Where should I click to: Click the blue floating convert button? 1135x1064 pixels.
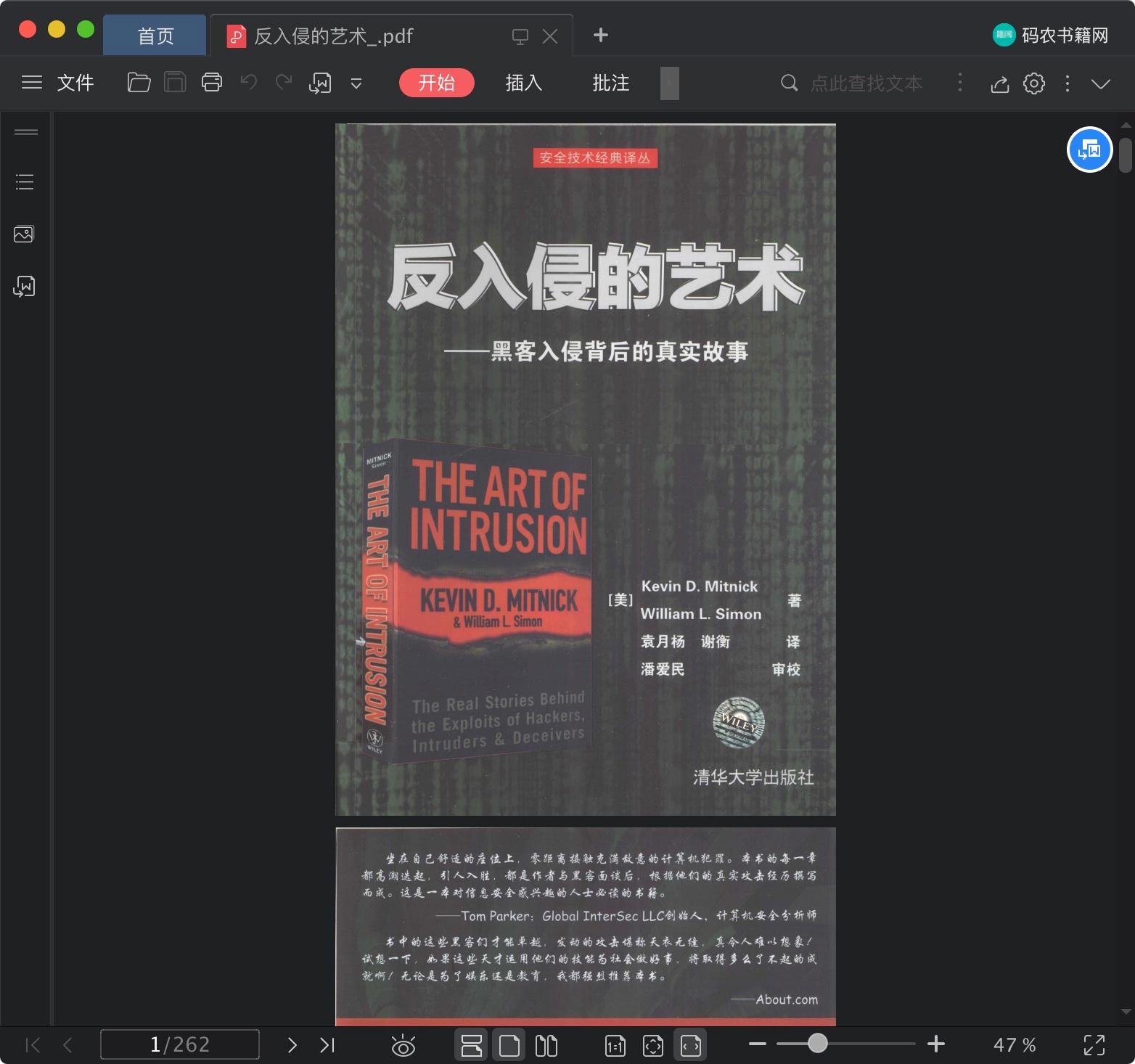1089,150
